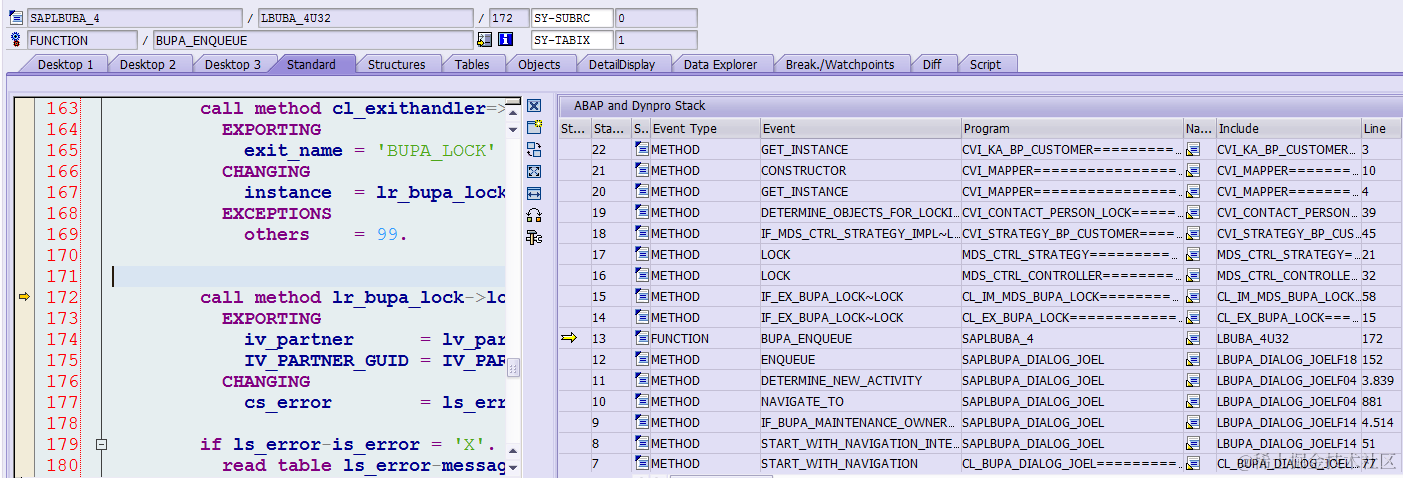Click the navigation icon in CONSTRUCTOR row
Image resolution: width=1403 pixels, height=478 pixels.
(x=1193, y=171)
